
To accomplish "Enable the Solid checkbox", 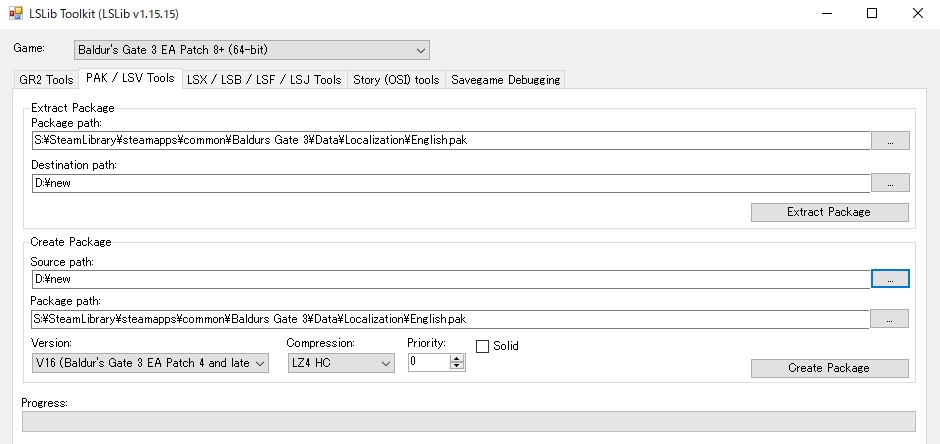I will (x=483, y=346).
